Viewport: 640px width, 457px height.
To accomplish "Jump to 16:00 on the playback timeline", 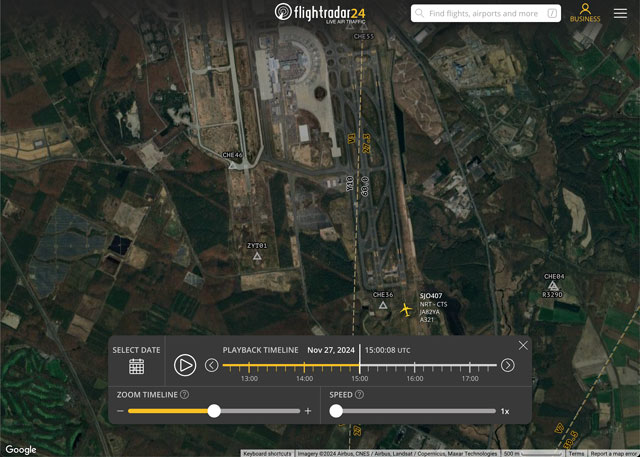I will point(415,366).
